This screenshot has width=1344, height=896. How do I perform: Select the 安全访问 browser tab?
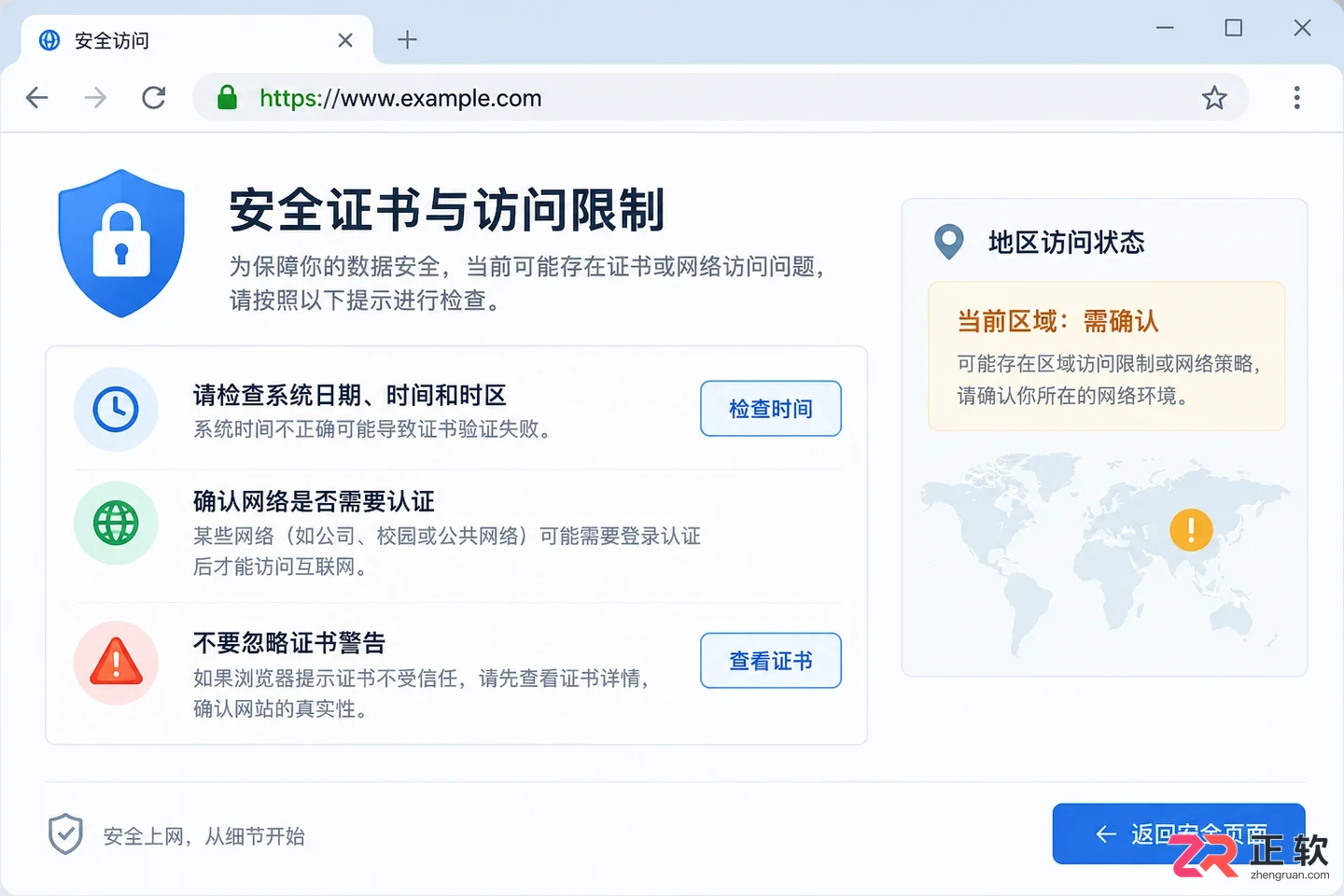coord(196,40)
